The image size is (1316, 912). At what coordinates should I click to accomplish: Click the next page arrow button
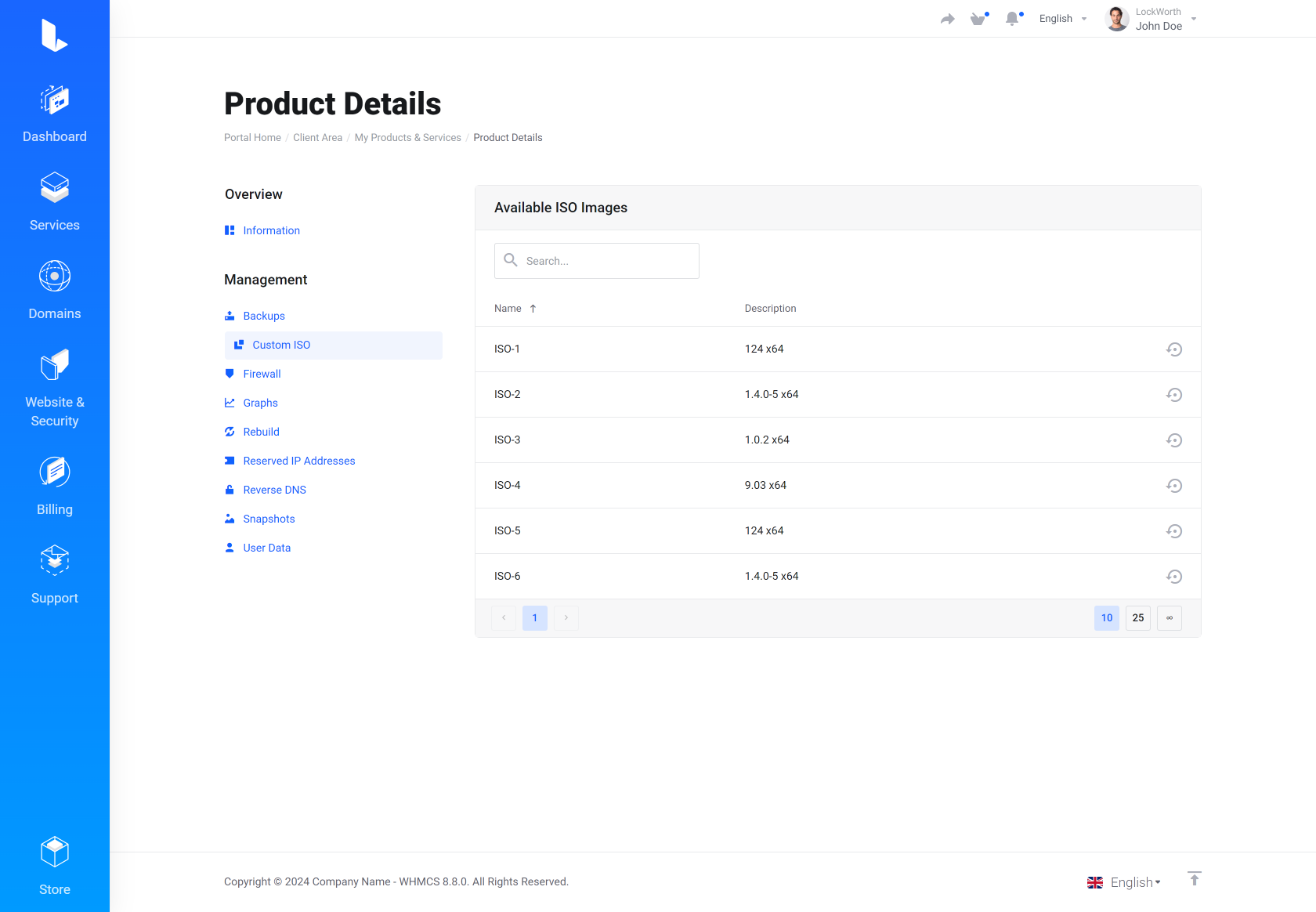click(x=566, y=618)
